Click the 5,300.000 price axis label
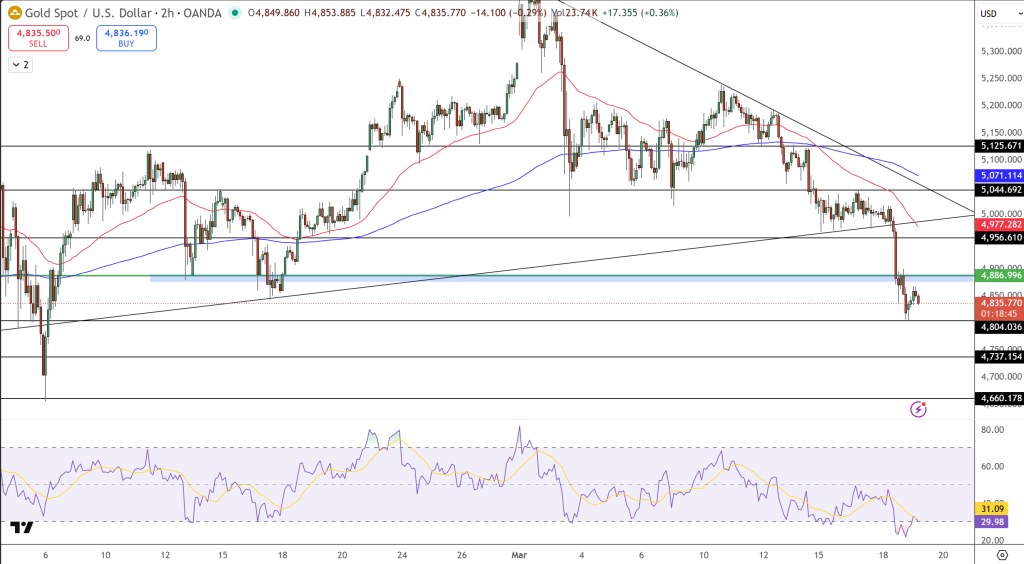This screenshot has height=564, width=1024. tap(1002, 51)
